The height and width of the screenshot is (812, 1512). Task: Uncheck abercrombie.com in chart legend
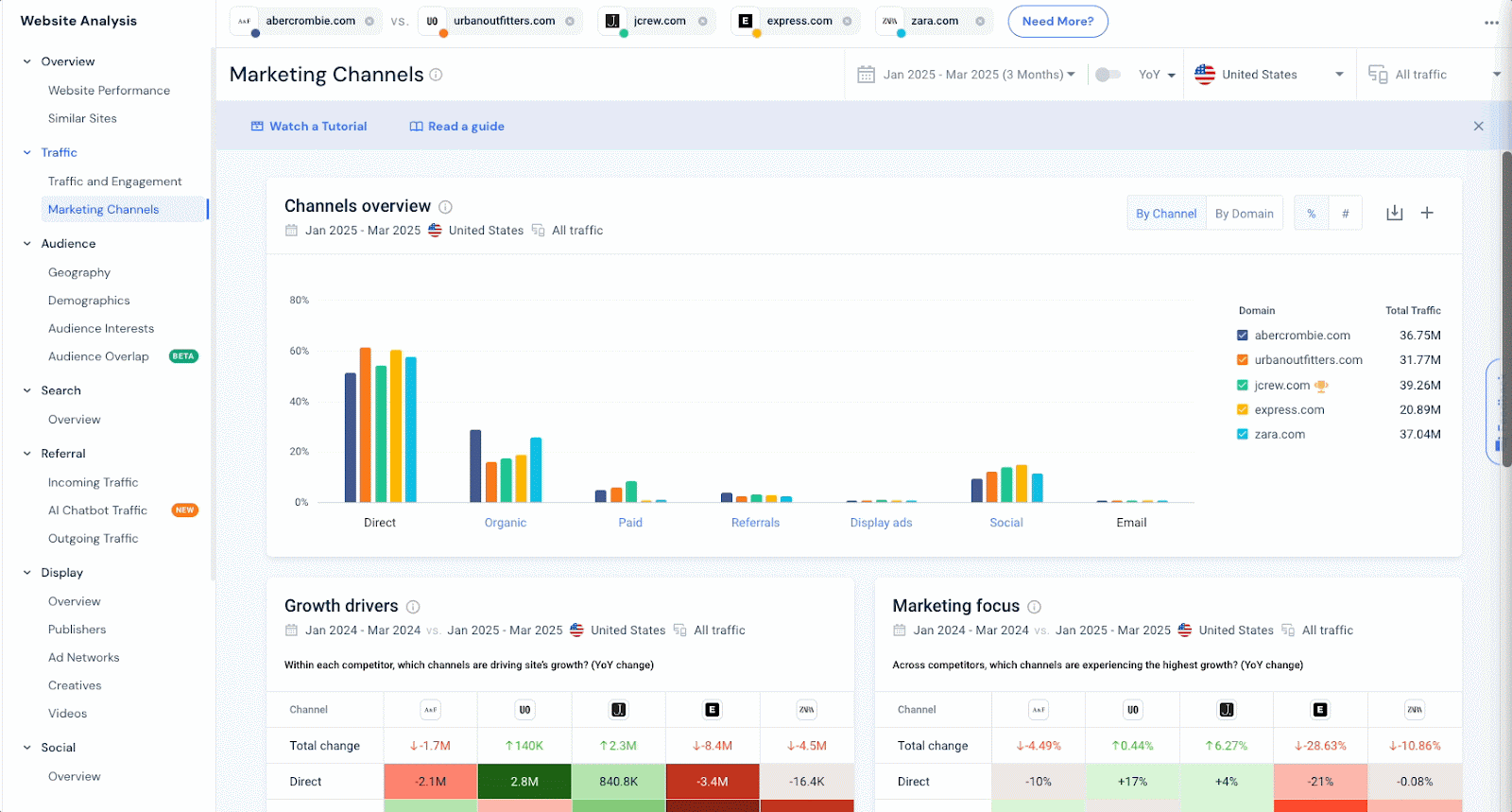coord(1243,336)
